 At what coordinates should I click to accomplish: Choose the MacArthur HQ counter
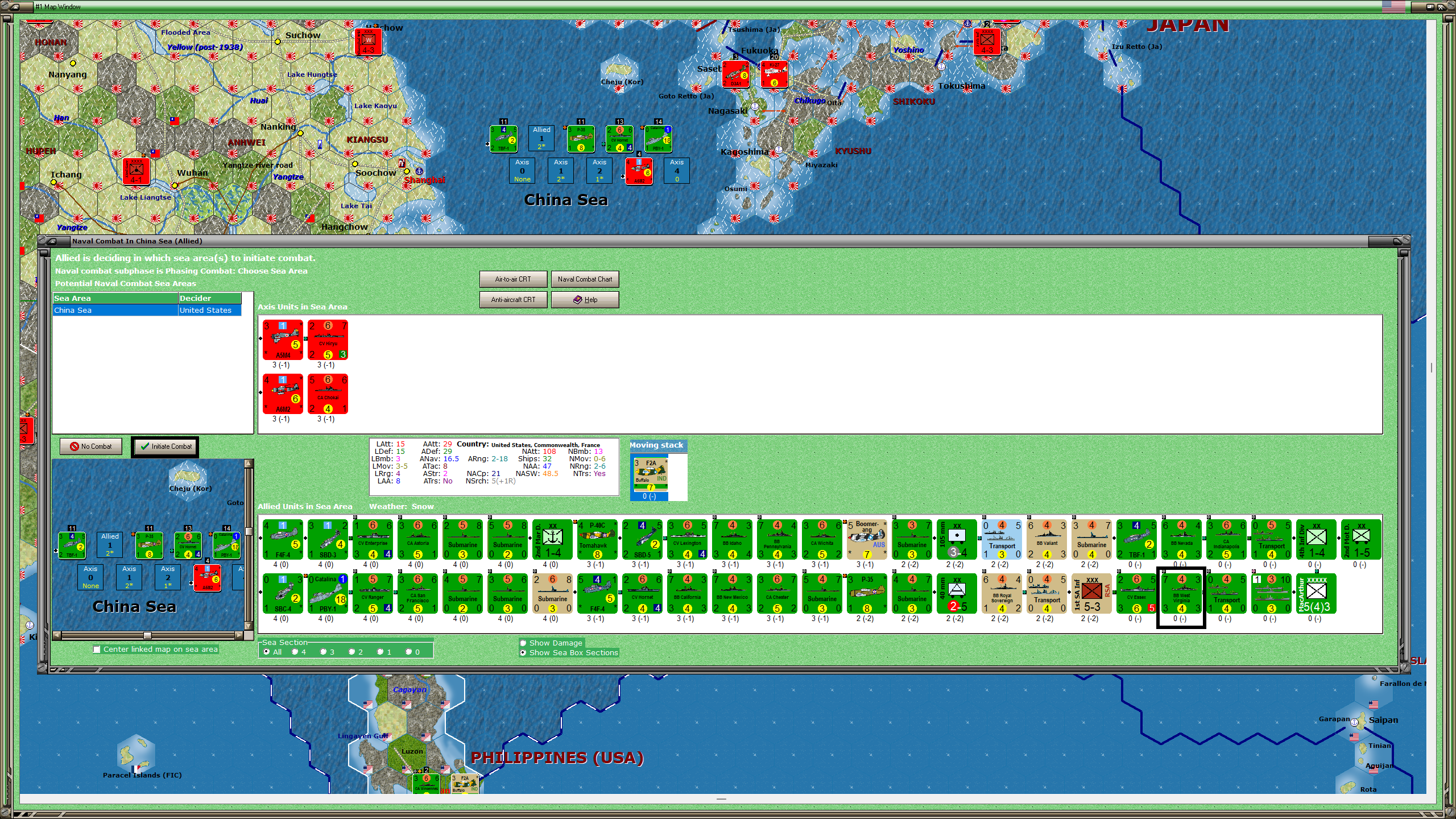(1316, 593)
